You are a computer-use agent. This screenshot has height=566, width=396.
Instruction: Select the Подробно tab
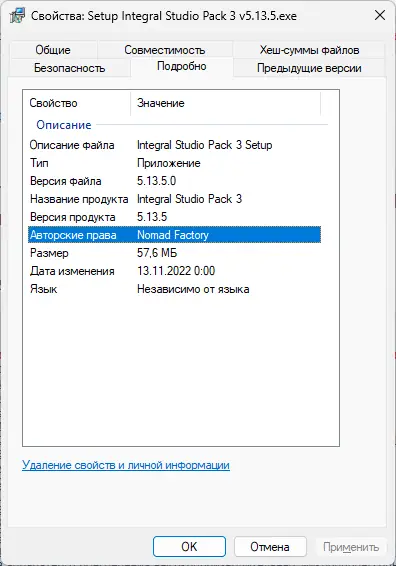[182, 66]
